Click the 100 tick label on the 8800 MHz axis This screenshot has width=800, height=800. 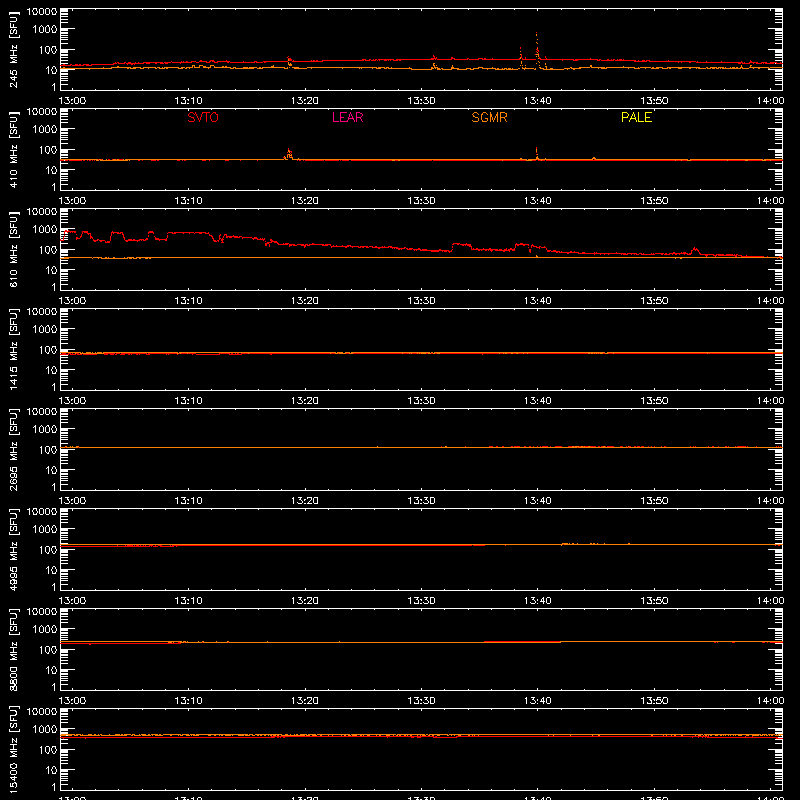[x=48, y=650]
